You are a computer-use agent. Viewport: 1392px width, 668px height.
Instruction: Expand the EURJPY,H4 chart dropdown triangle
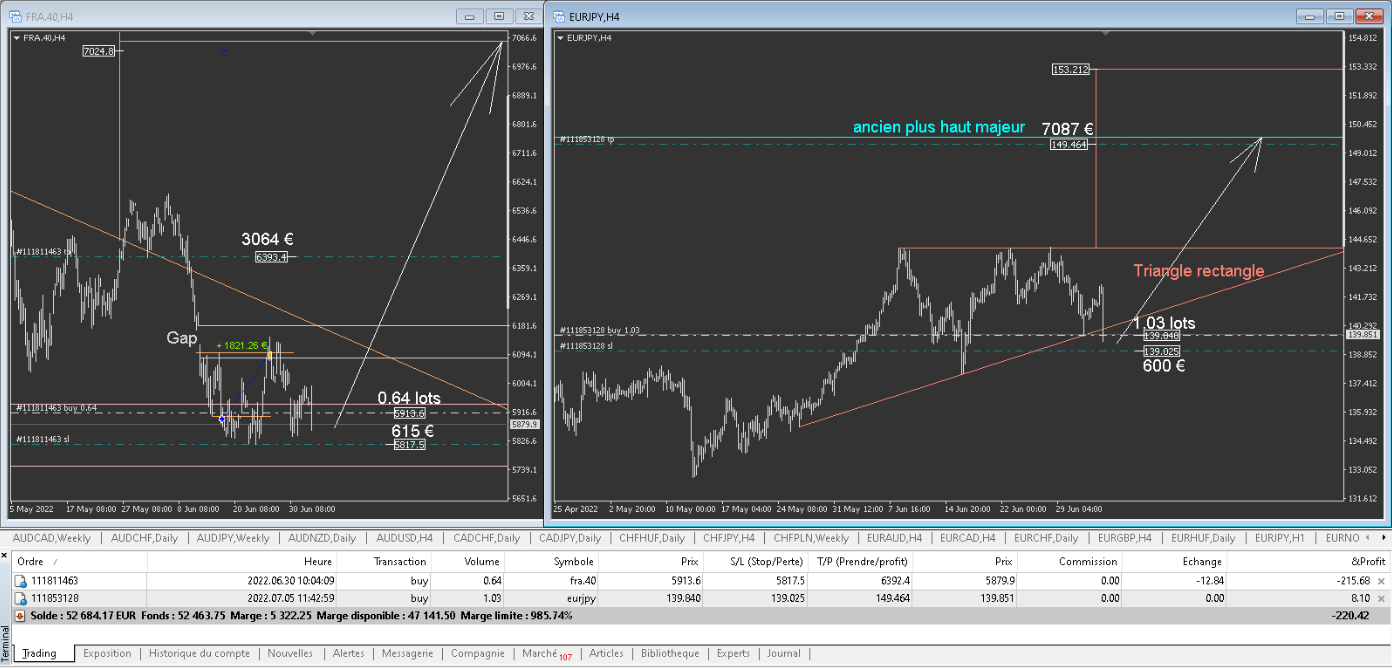[x=560, y=38]
